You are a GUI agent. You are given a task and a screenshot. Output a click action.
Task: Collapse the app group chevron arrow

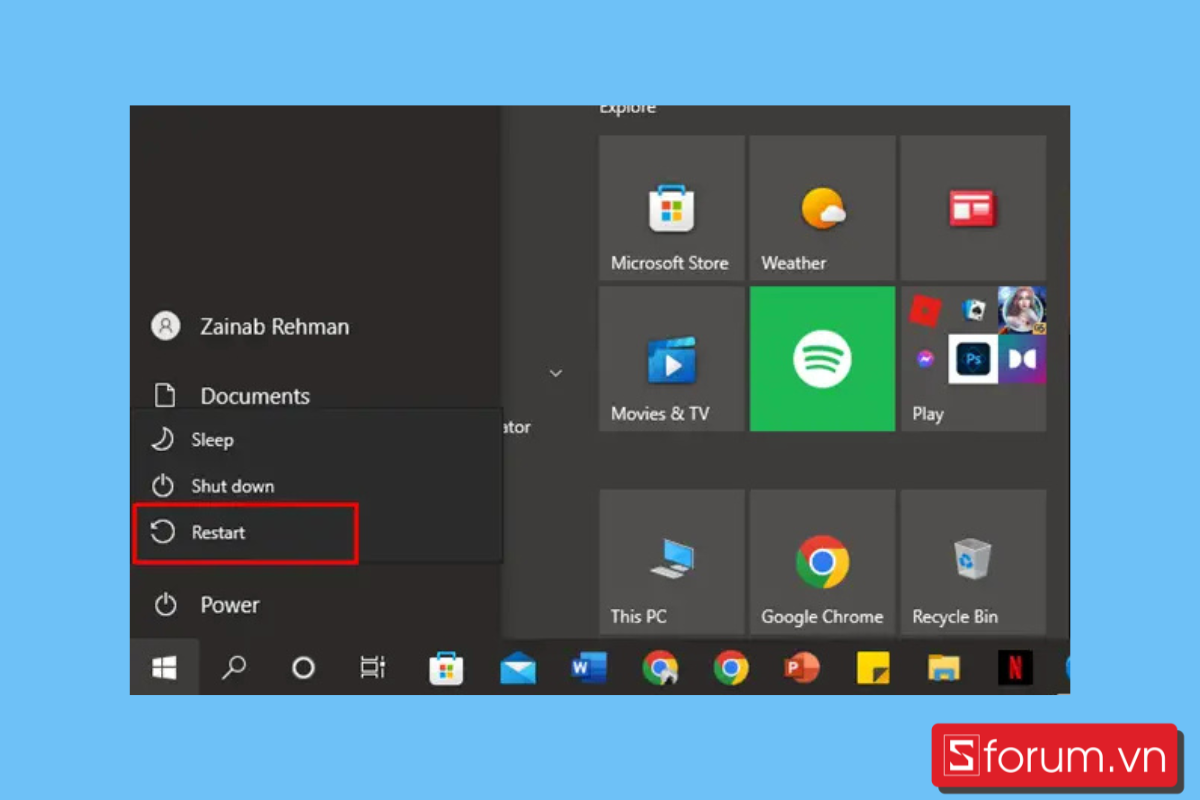pyautogui.click(x=556, y=373)
